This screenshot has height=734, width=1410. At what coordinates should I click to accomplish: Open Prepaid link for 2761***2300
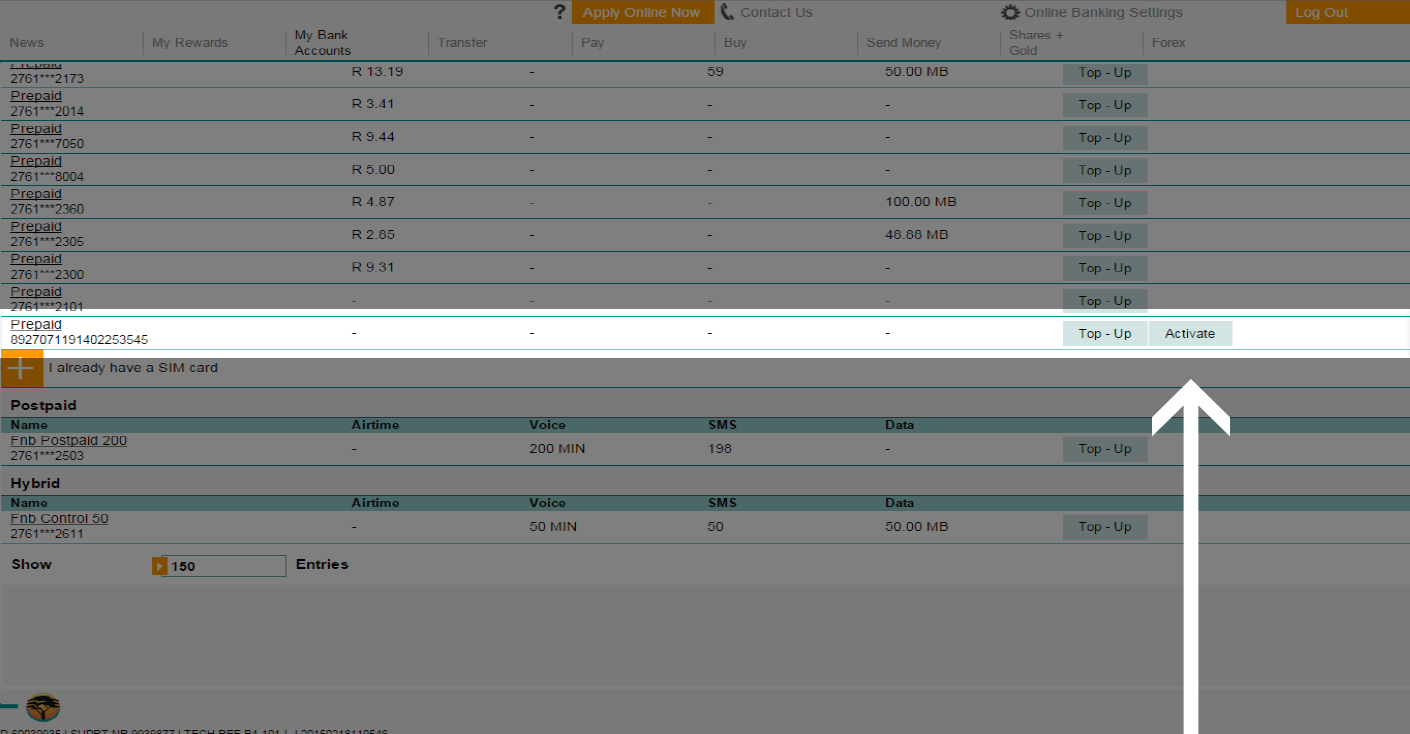point(36,259)
